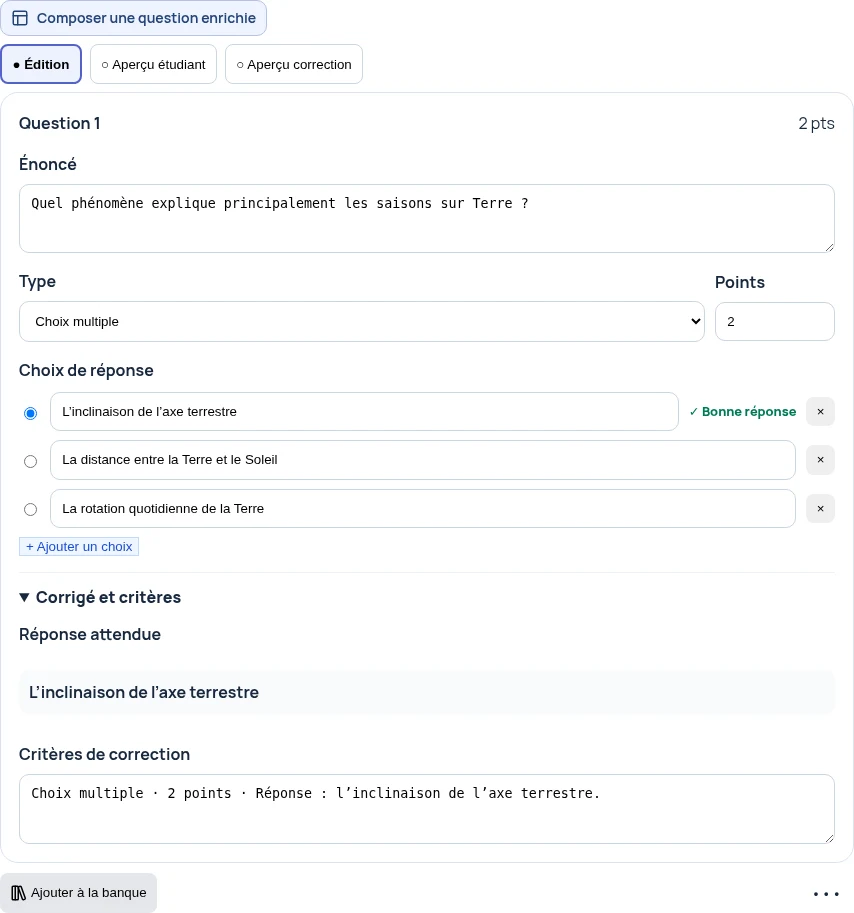Show the Aperçu correction tab
The height and width of the screenshot is (913, 854).
point(294,64)
